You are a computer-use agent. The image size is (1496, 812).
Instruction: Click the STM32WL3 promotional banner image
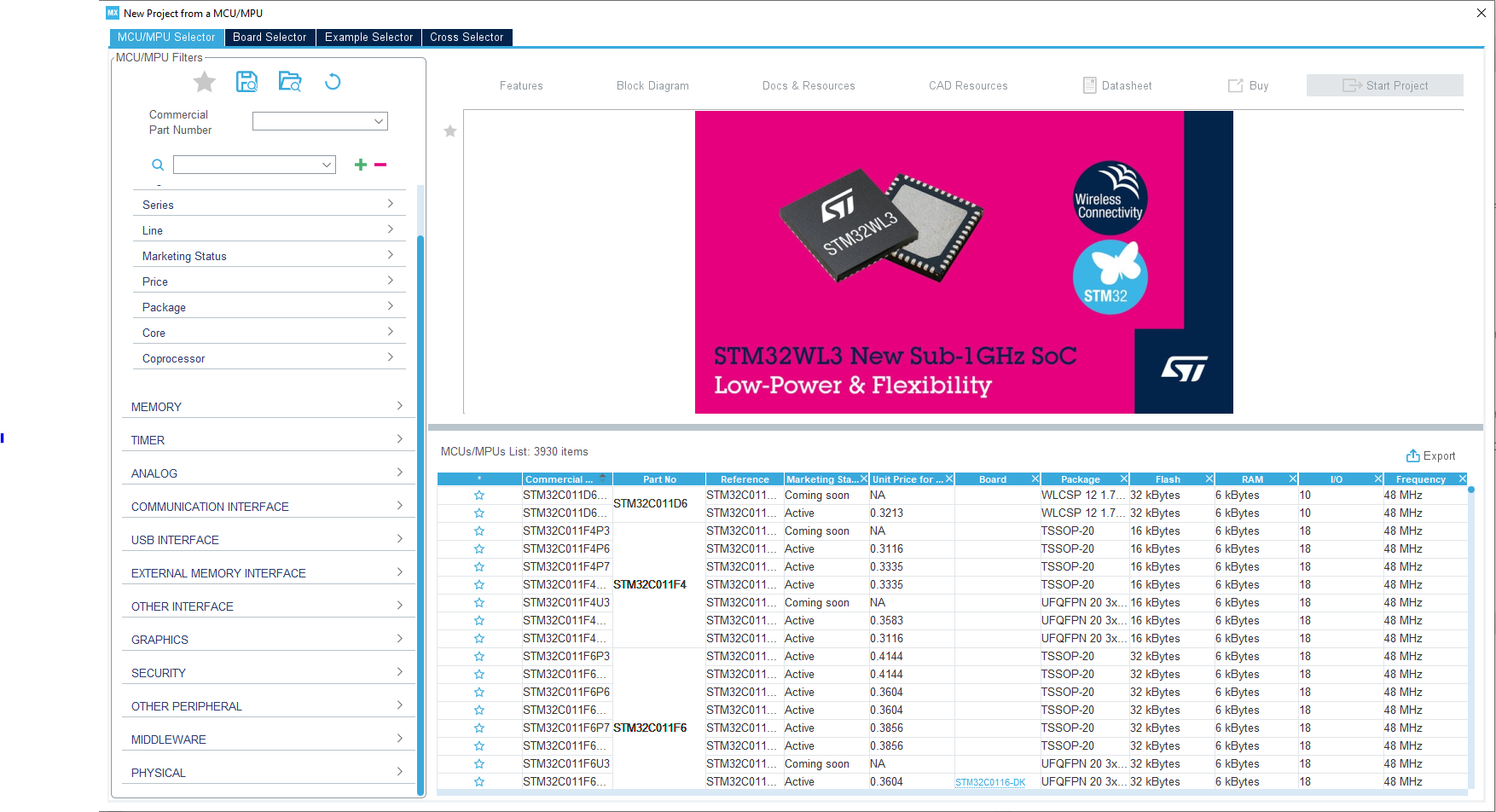(964, 262)
